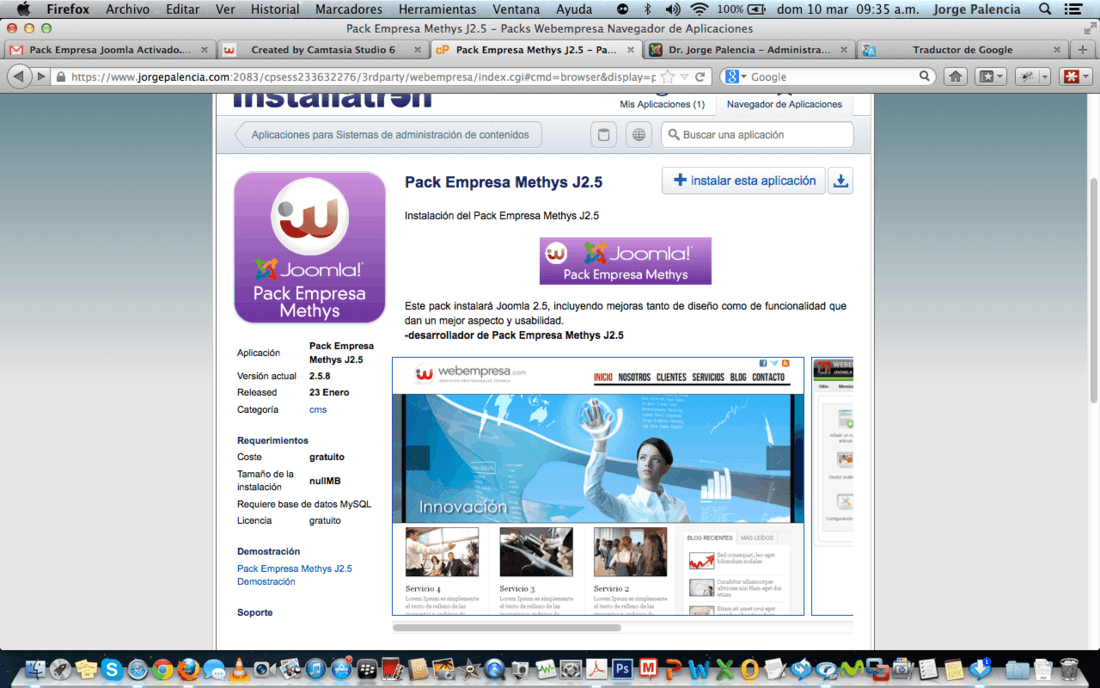Click the download icon beside install button

[840, 181]
